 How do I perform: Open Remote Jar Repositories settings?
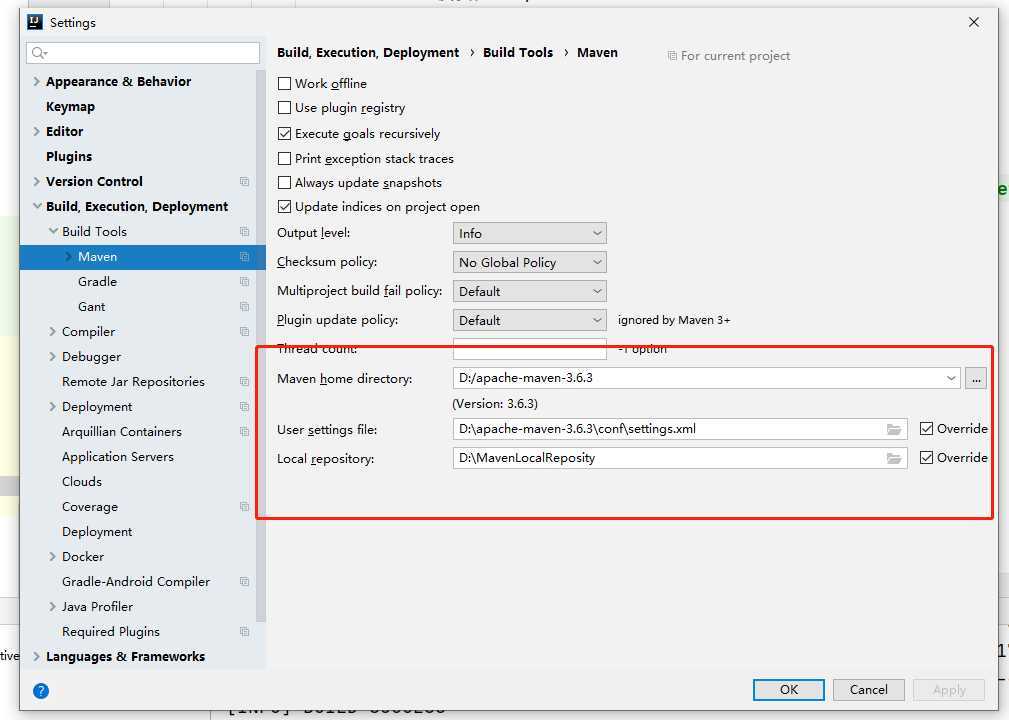click(x=133, y=382)
